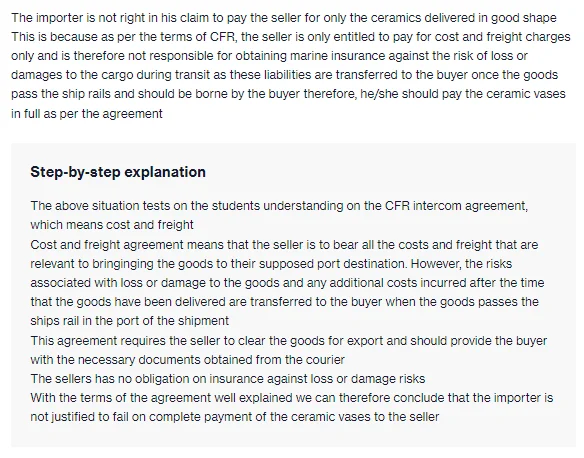584x458 pixels.
Task: Click the line starting 'that the goods have been delivered'
Action: coord(285,302)
